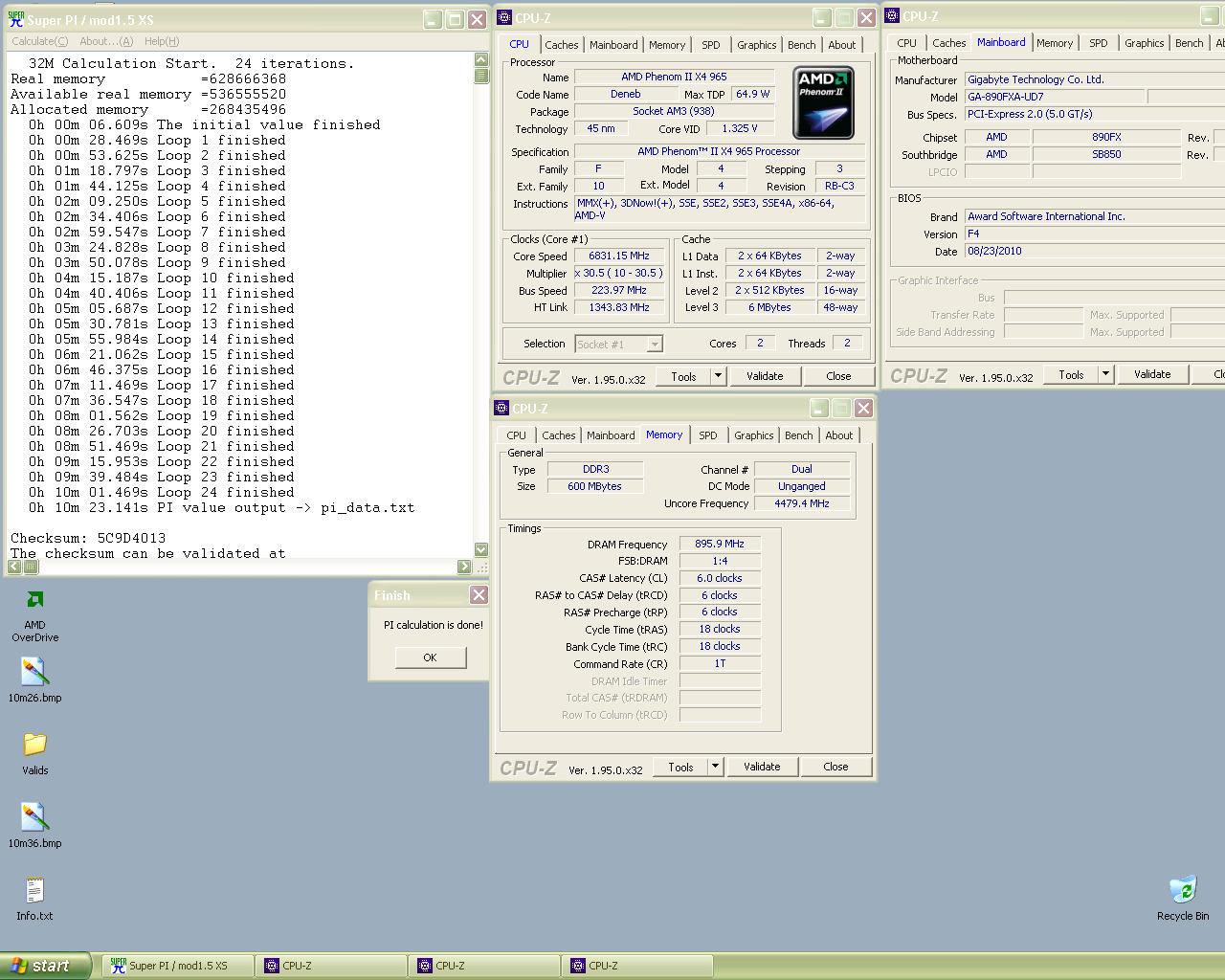The width and height of the screenshot is (1225, 980).
Task: Open Tools dropdown arrow in CPU window
Action: pos(718,376)
